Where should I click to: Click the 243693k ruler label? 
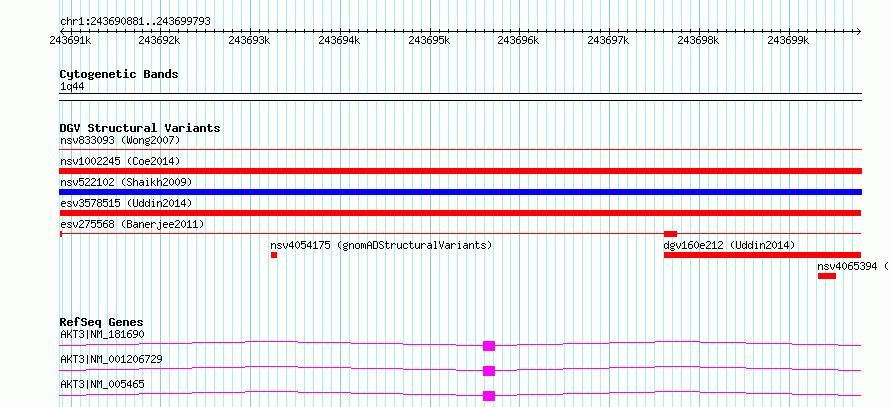tap(250, 40)
